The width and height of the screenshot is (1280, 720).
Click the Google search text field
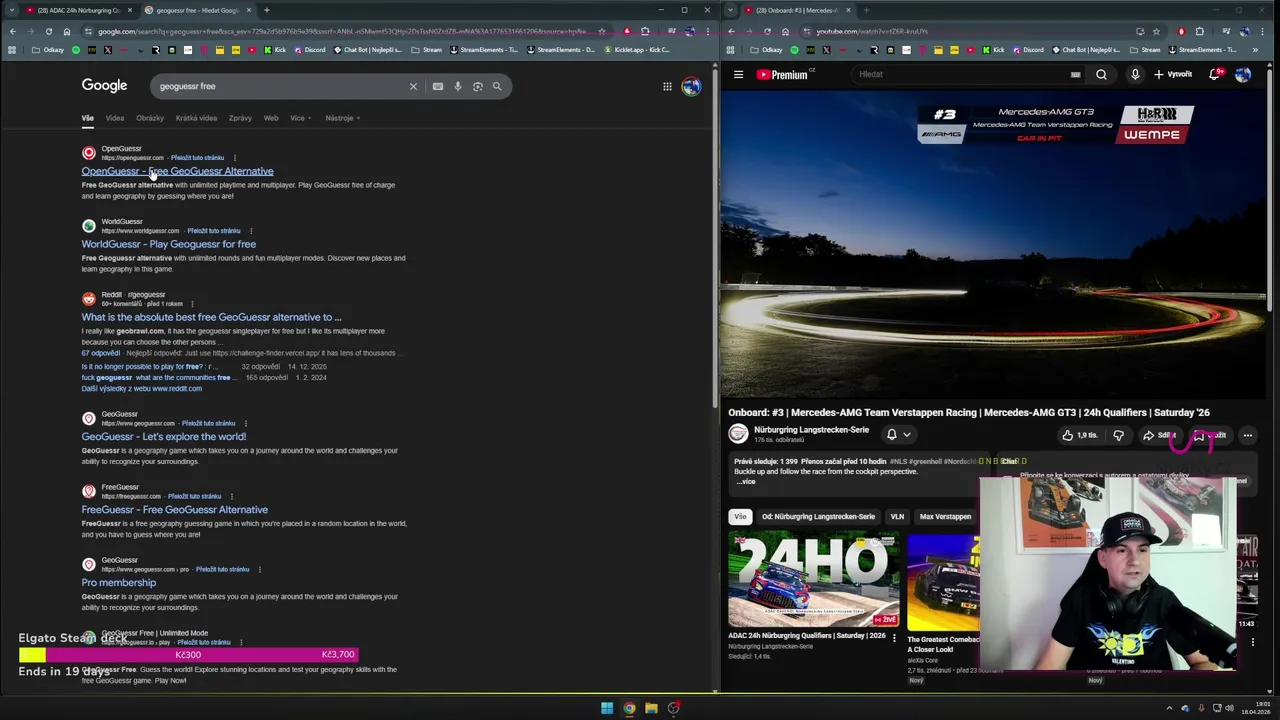280,86
